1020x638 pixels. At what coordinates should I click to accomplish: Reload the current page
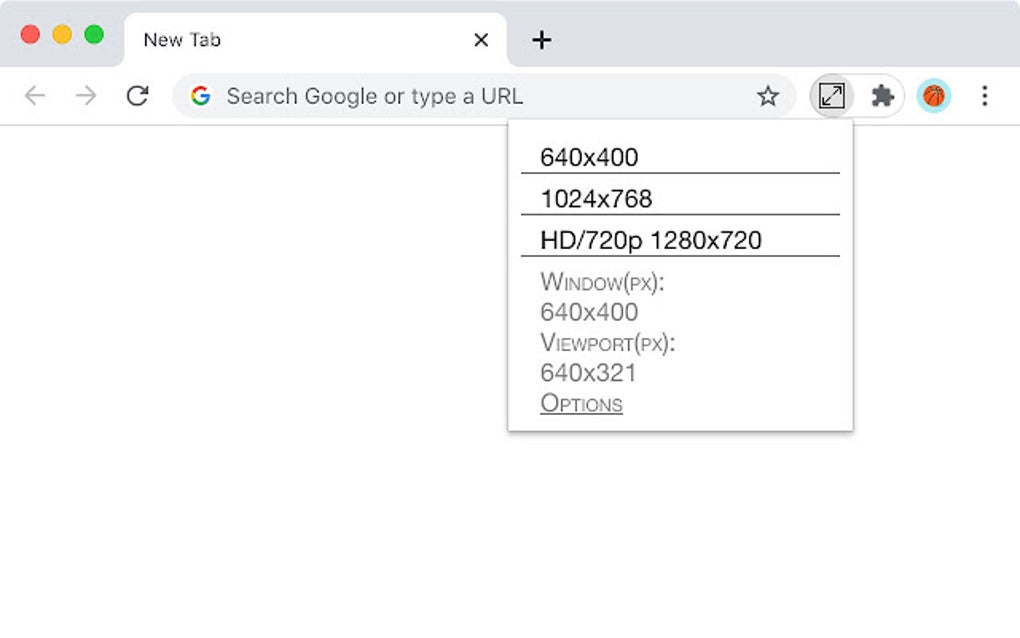[x=137, y=96]
